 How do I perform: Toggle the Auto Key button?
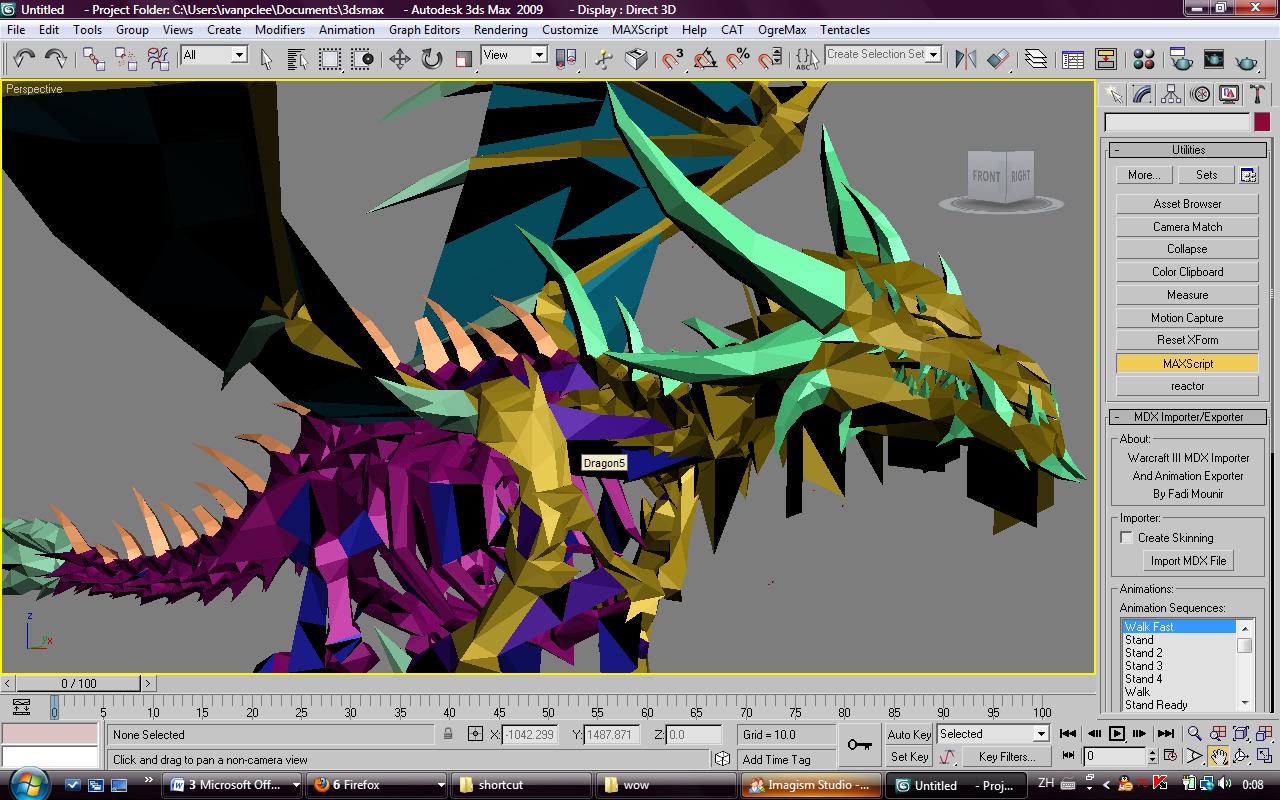tap(909, 734)
